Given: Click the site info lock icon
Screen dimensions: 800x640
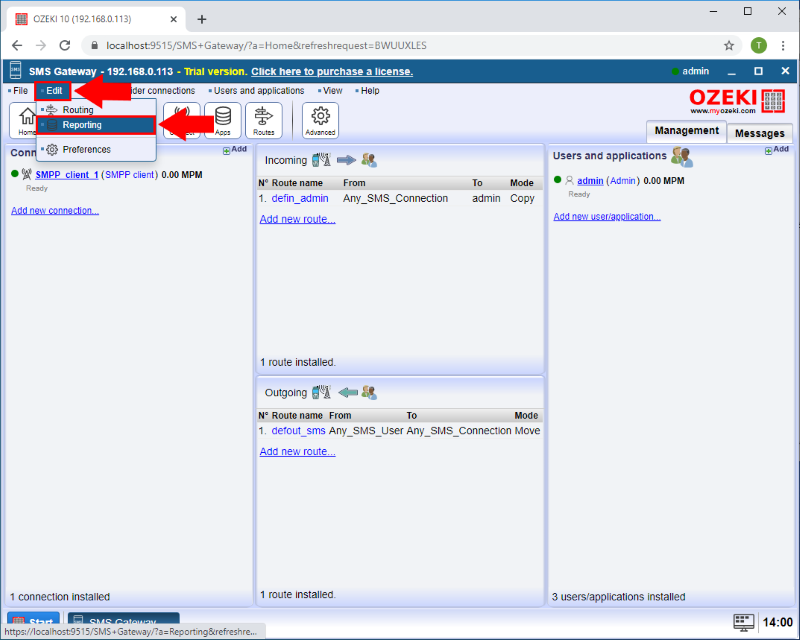Looking at the screenshot, I should [94, 45].
